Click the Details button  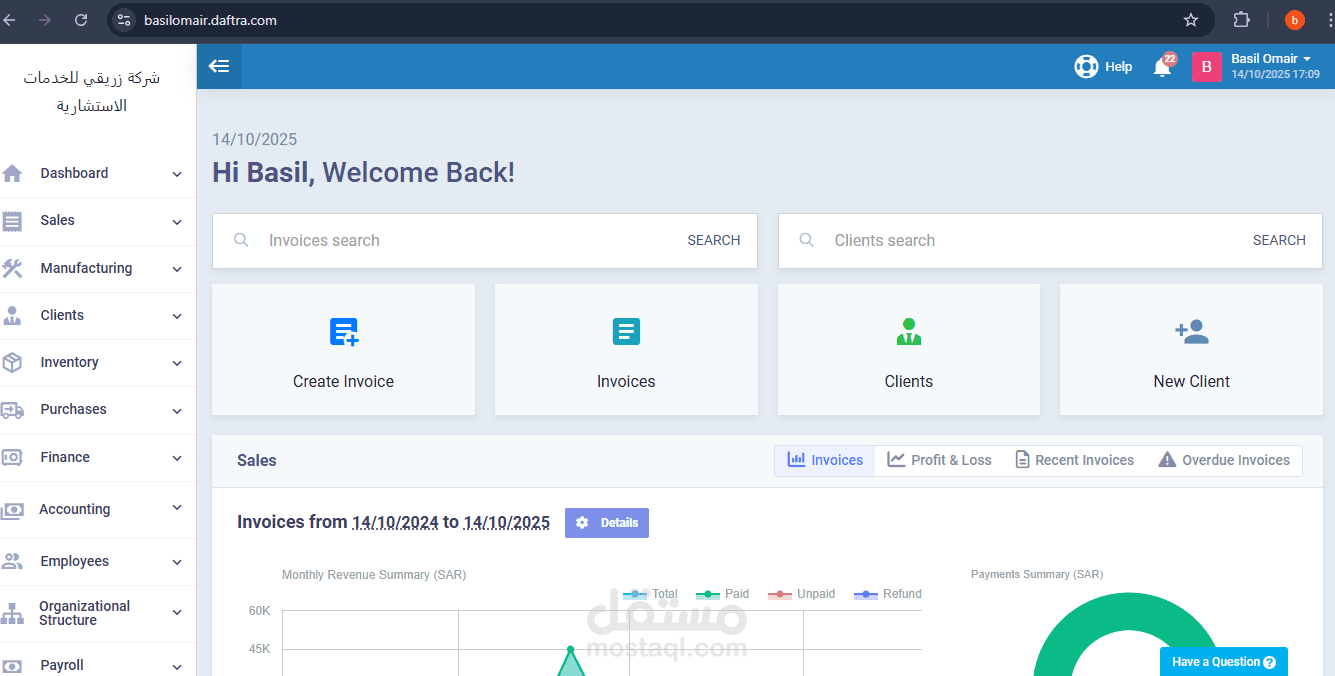[607, 523]
